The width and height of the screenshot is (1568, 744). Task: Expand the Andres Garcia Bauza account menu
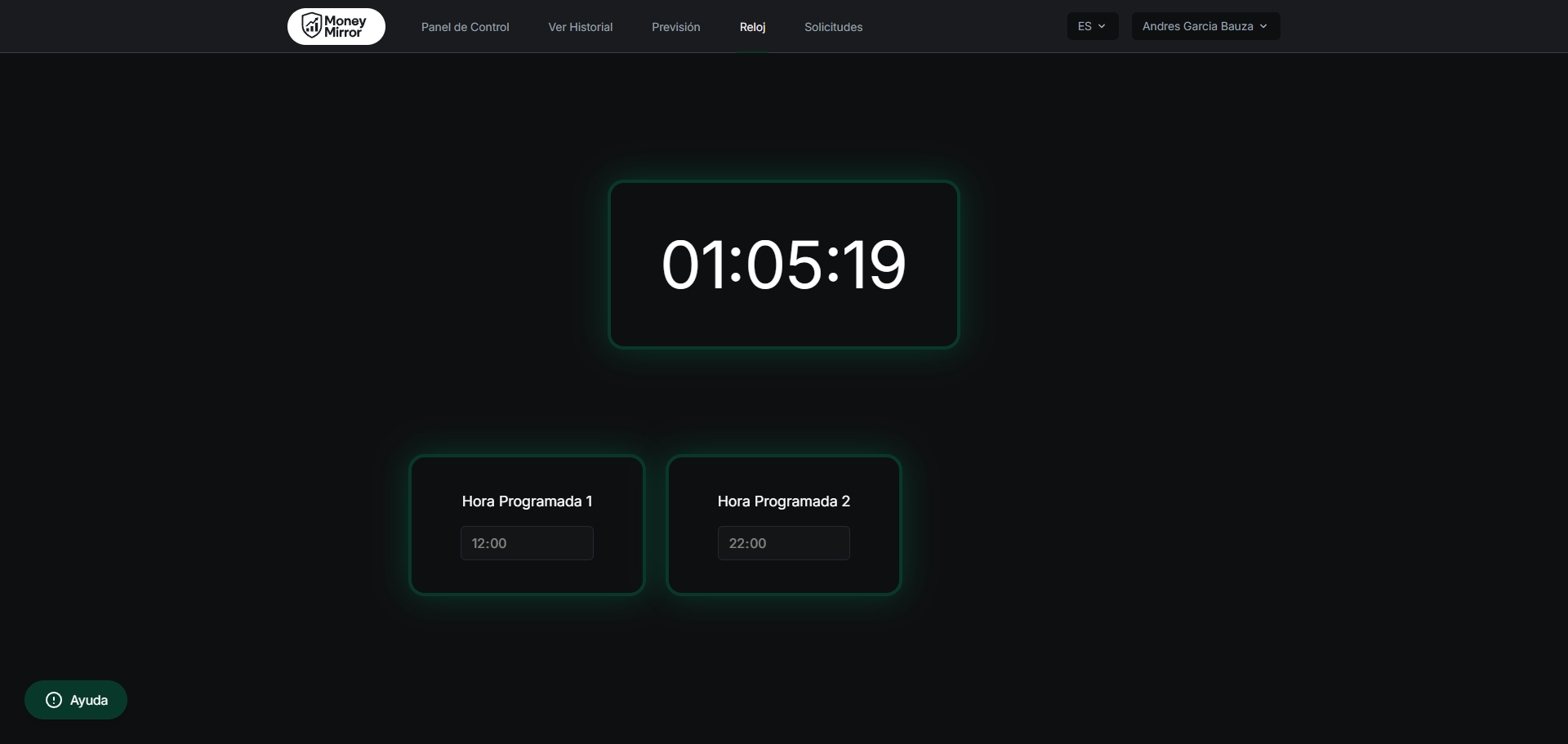pyautogui.click(x=1205, y=26)
